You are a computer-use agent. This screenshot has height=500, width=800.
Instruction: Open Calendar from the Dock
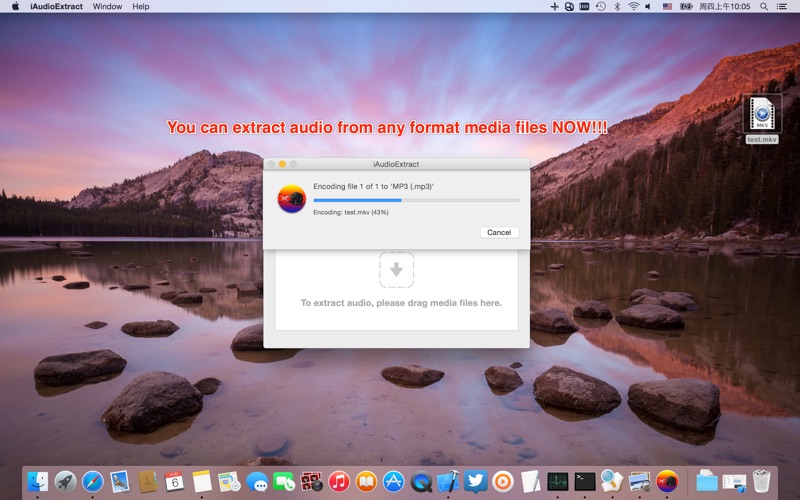[x=174, y=481]
